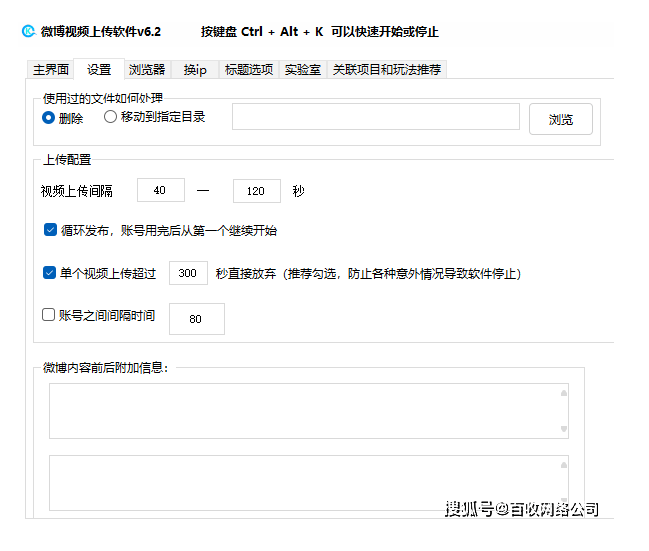Click the 浏览 button

pyautogui.click(x=560, y=119)
